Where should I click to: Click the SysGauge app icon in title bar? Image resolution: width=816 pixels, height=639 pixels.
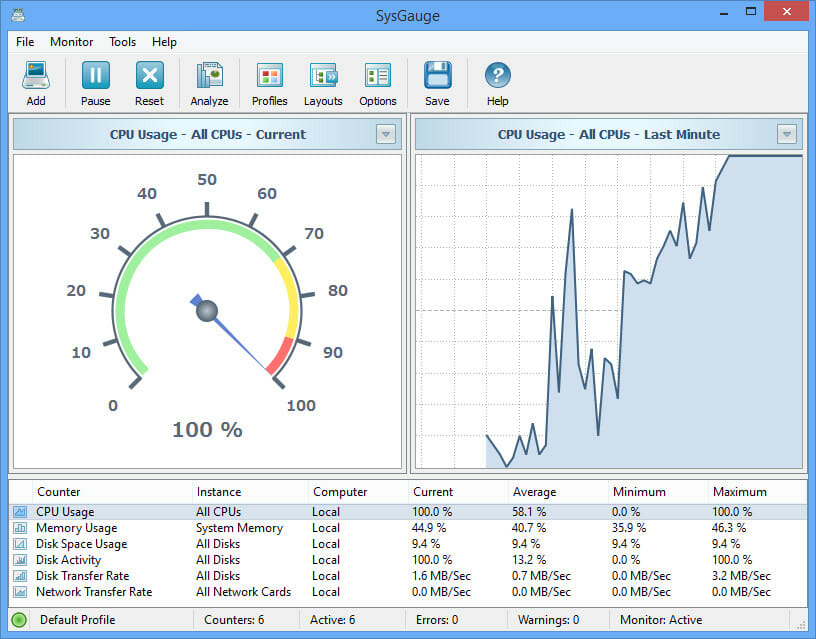(18, 15)
